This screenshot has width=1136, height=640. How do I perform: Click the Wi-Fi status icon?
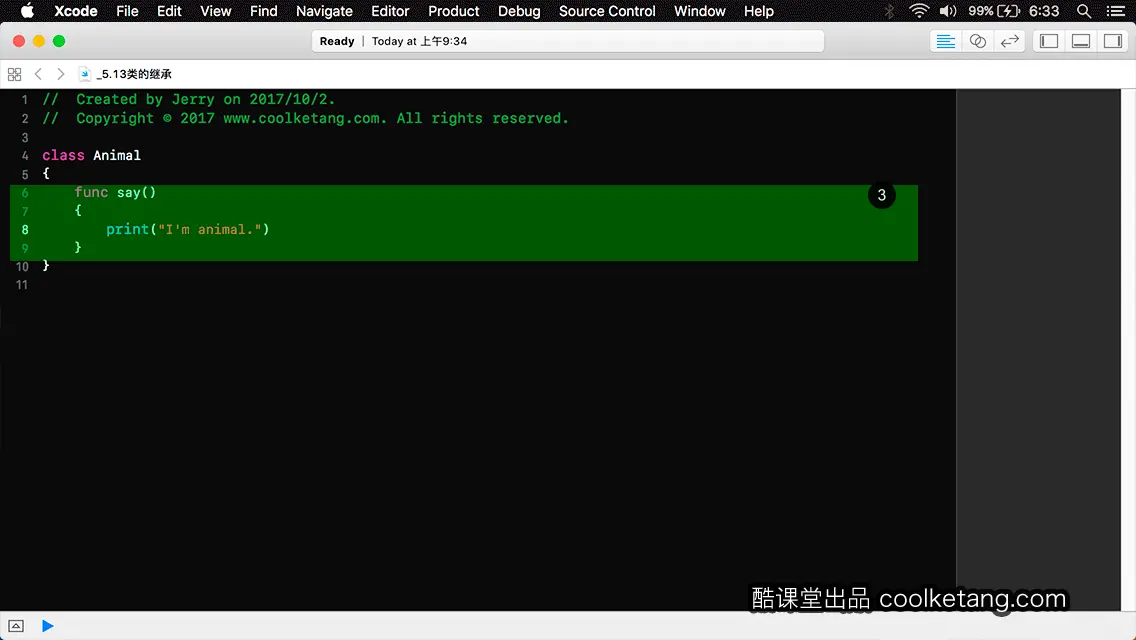919,11
